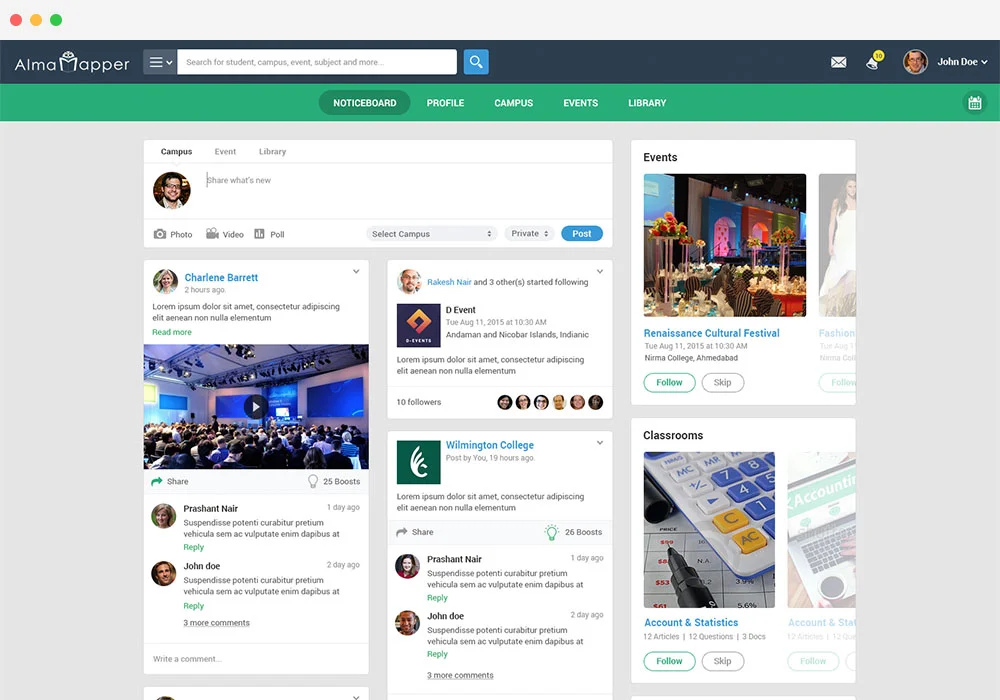1000x700 pixels.
Task: Switch to the Event tab in the composer
Action: click(224, 151)
